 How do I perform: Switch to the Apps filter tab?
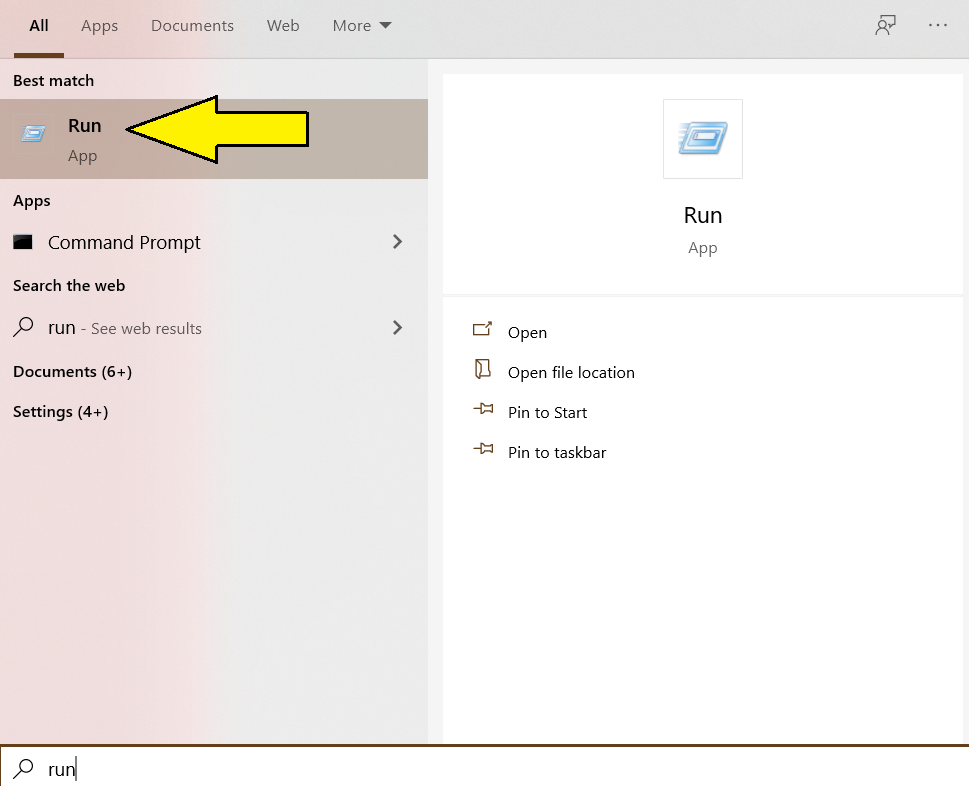click(99, 26)
